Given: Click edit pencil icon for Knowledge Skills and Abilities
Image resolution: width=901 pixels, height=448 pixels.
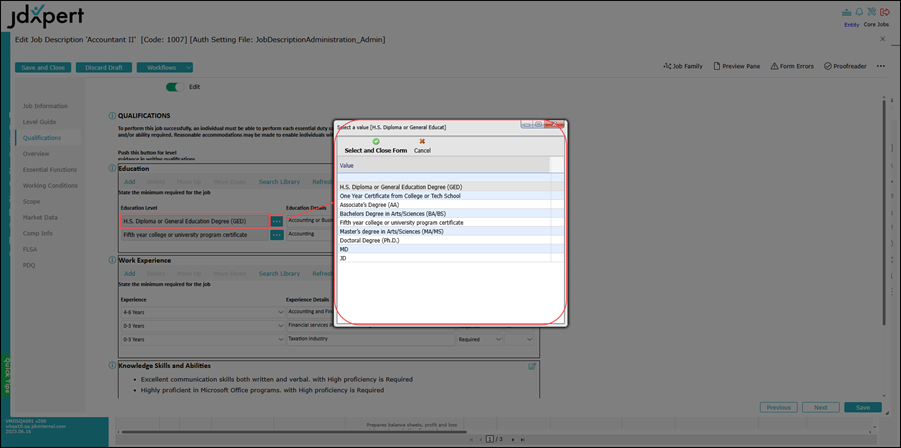Looking at the screenshot, I should tap(532, 366).
